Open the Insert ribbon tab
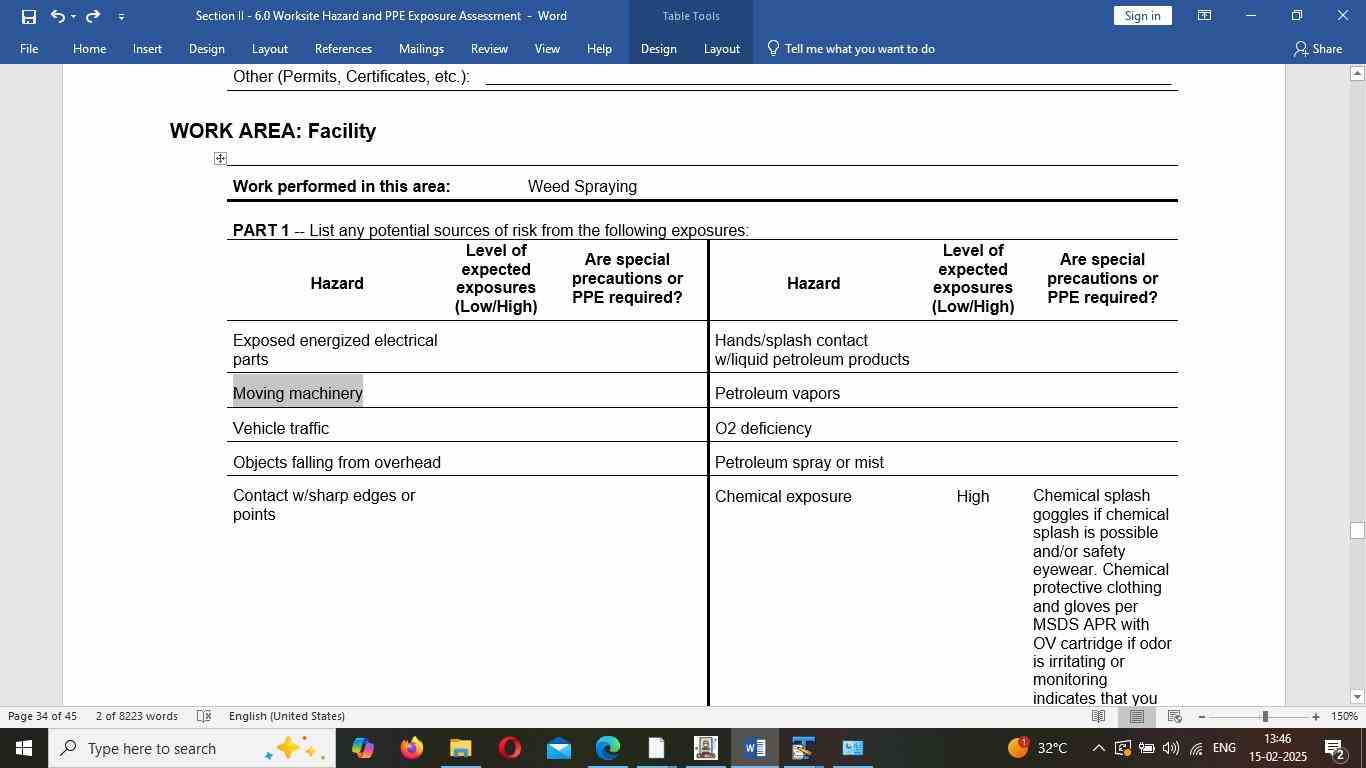Viewport: 1366px width, 768px height. pos(147,49)
